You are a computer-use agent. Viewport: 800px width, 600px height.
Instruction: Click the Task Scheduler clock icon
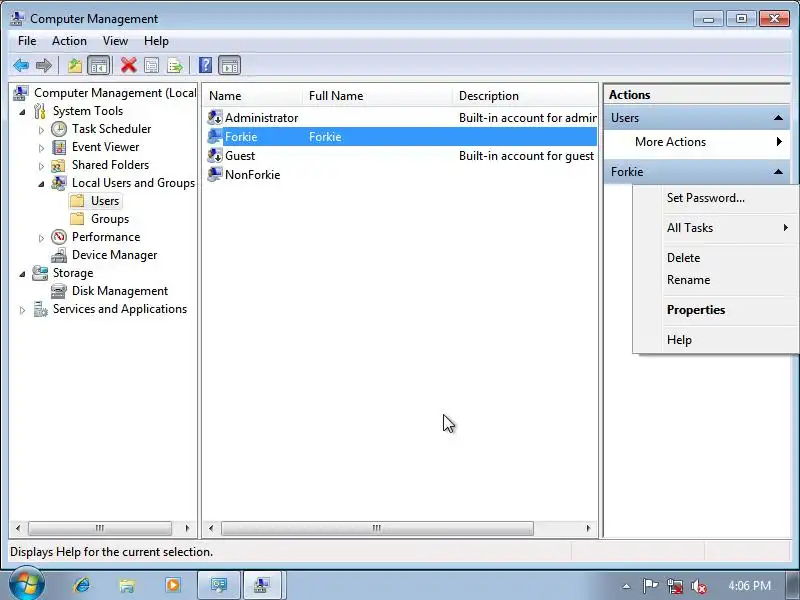pyautogui.click(x=59, y=129)
